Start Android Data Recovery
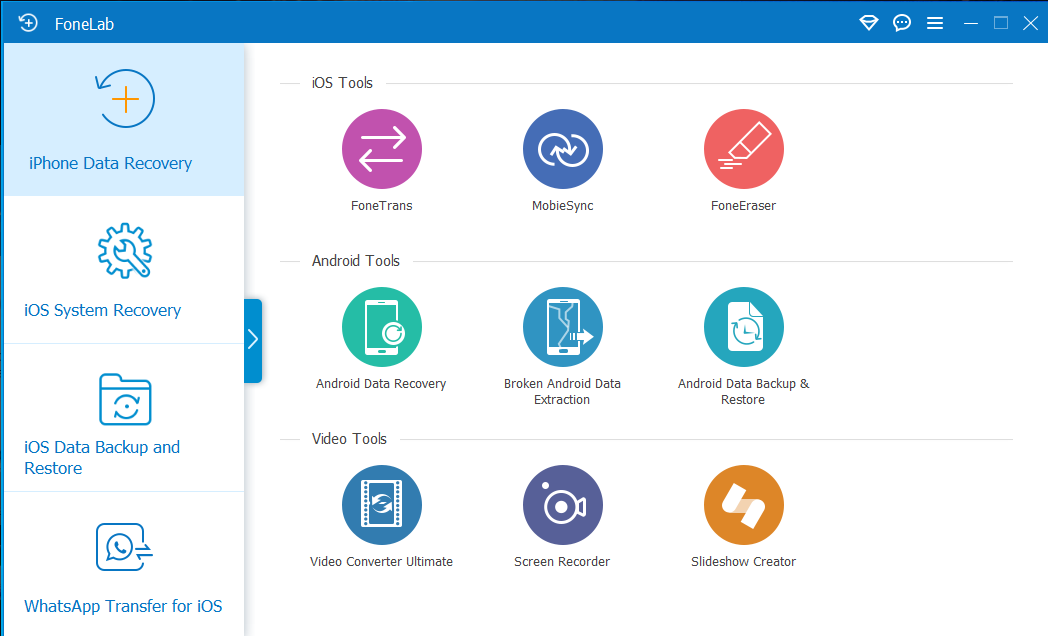 coord(381,328)
